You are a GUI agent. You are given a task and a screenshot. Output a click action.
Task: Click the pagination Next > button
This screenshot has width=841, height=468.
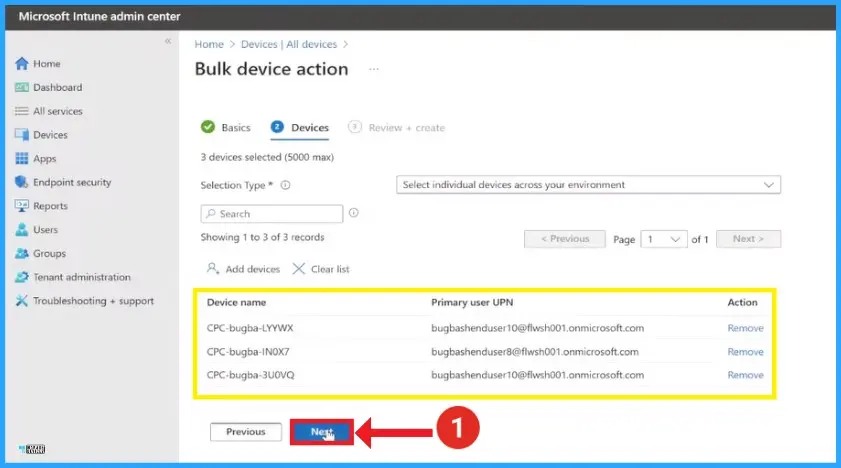[748, 239]
